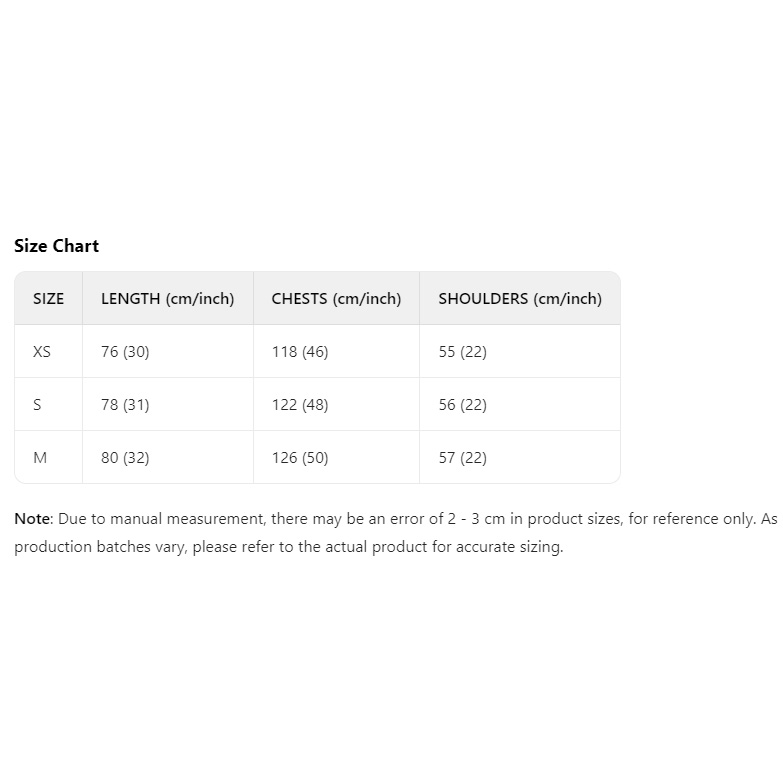The image size is (783, 783).
Task: Click the XS size row label
Action: tap(42, 351)
